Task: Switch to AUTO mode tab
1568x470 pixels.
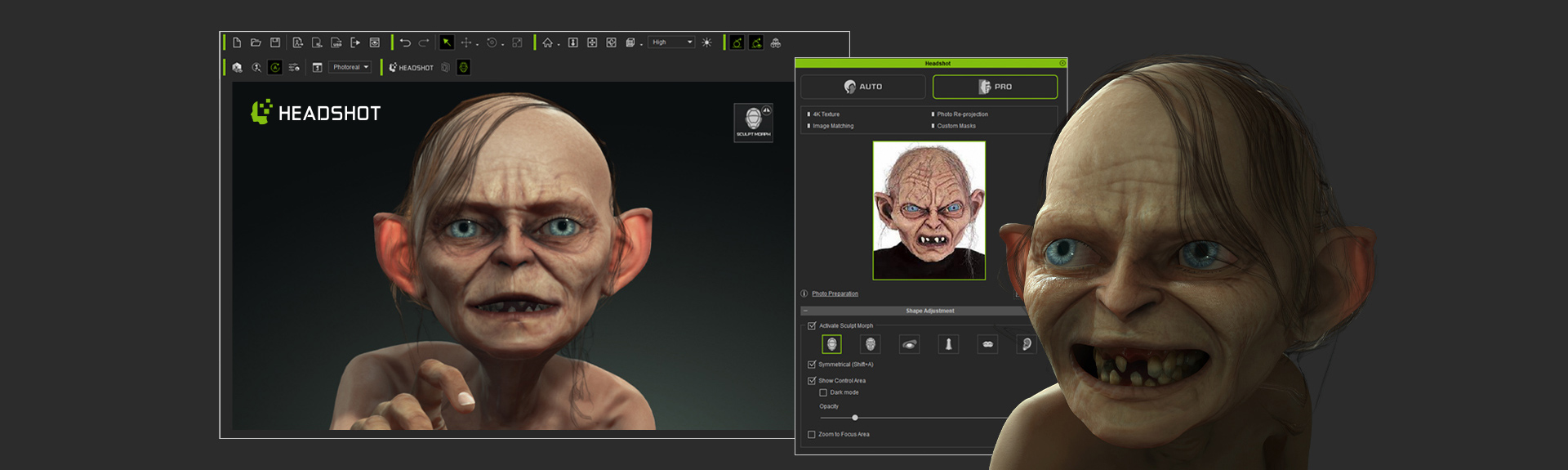Action: (x=863, y=87)
